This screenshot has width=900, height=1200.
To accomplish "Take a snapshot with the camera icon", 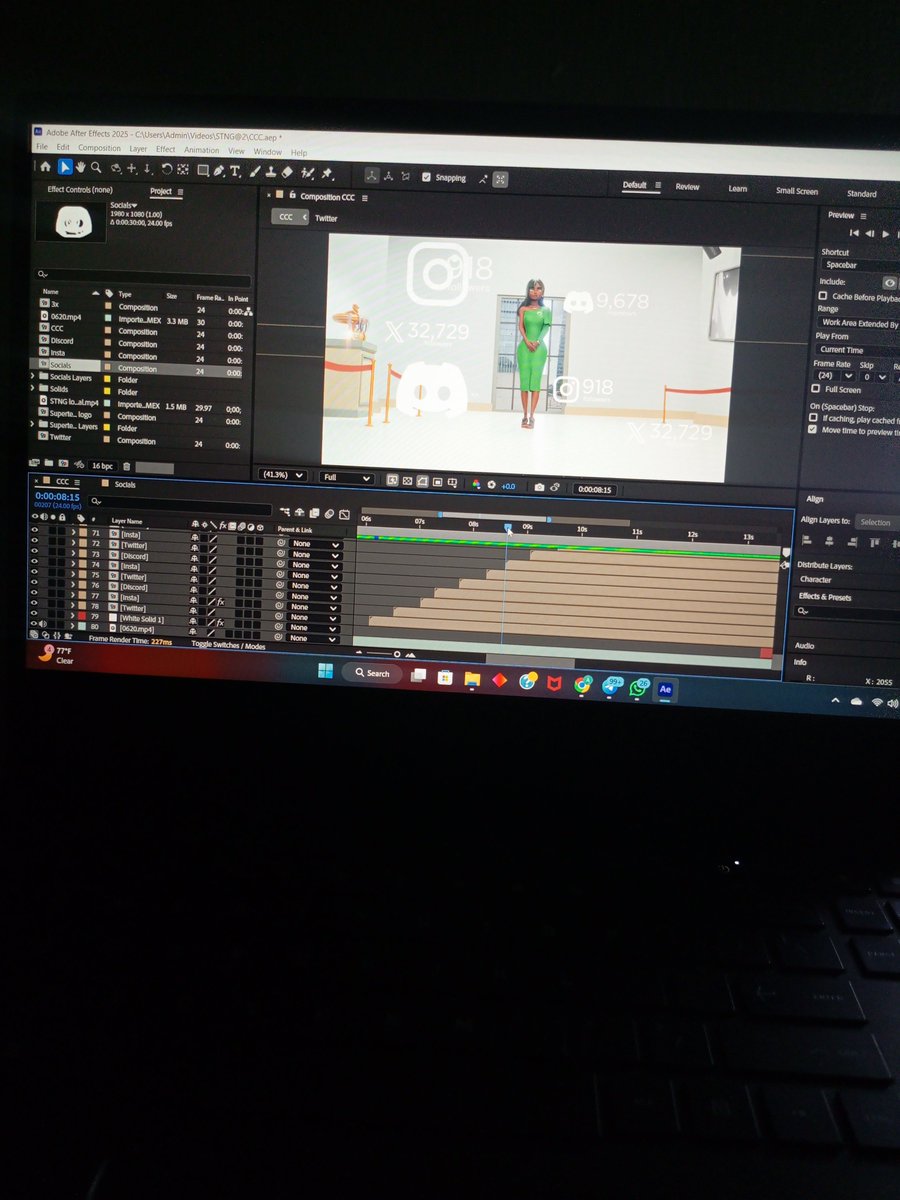I will (x=539, y=487).
